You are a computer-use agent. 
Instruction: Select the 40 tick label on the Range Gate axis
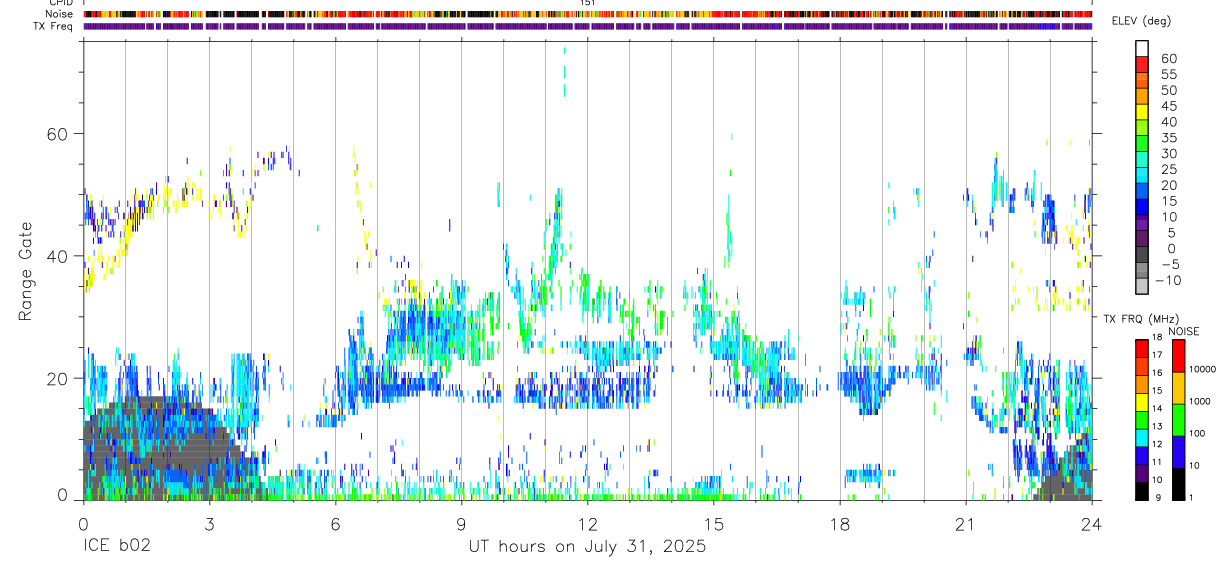(56, 256)
